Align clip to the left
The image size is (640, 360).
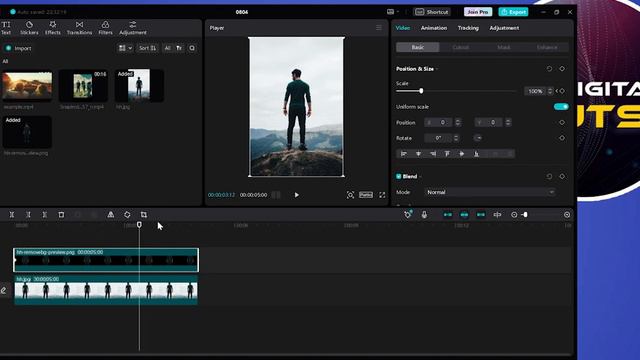(404, 154)
